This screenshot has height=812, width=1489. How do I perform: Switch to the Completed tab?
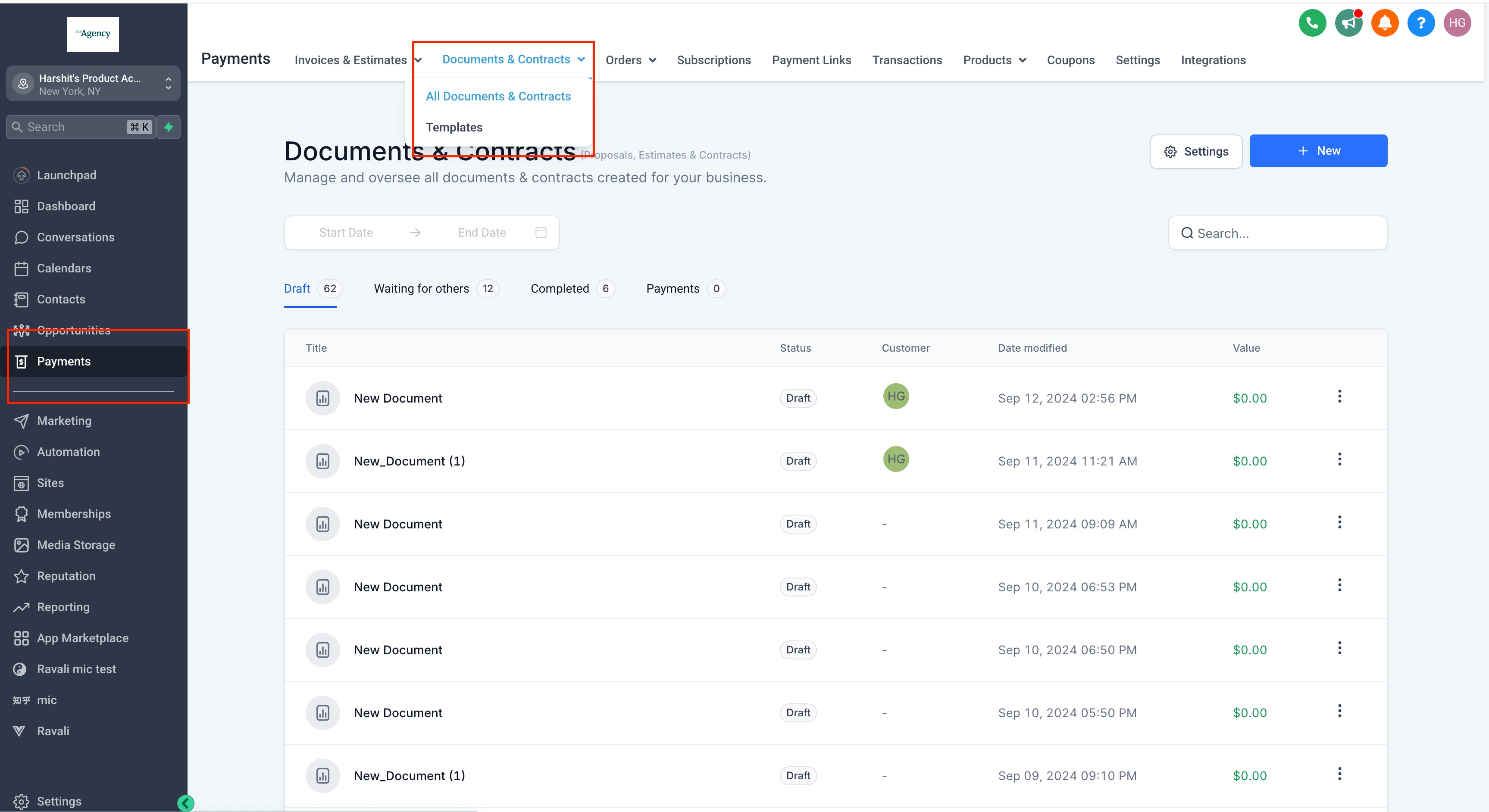[x=560, y=288]
